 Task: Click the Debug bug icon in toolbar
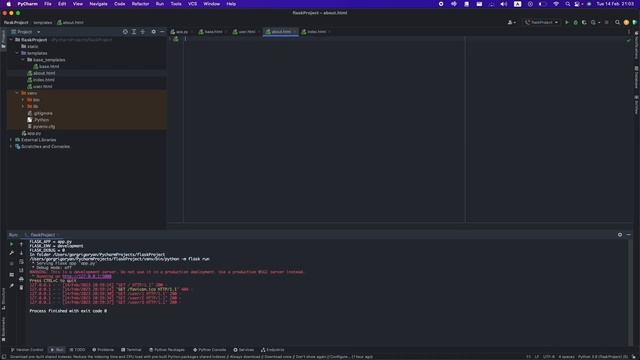[x=576, y=22]
